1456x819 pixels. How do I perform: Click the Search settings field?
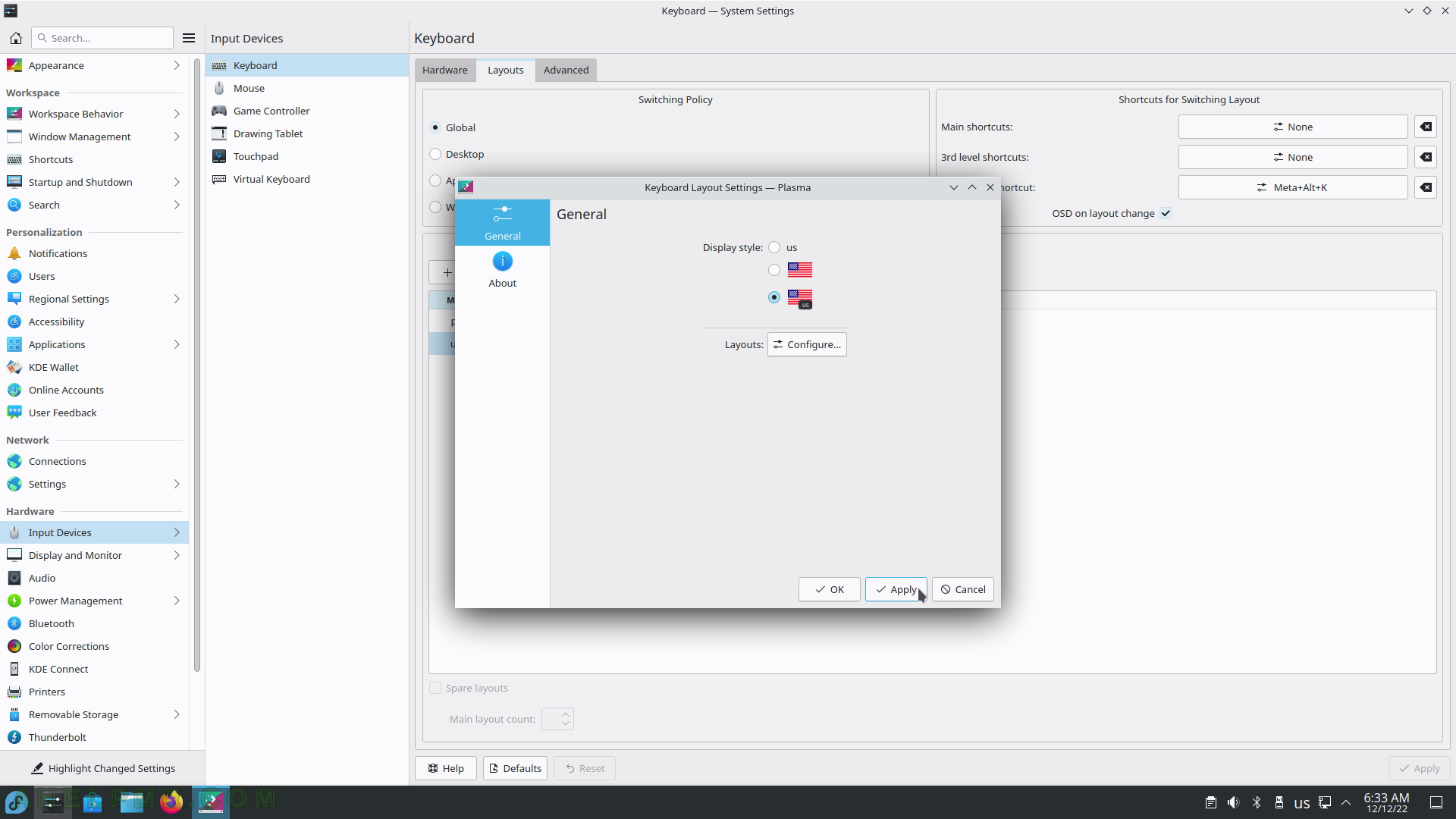[x=102, y=38]
